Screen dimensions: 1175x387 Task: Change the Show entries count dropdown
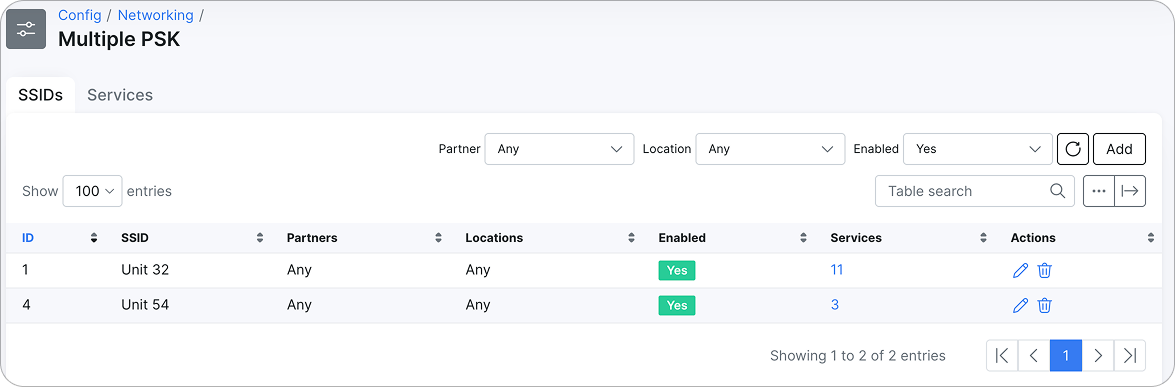tap(93, 191)
